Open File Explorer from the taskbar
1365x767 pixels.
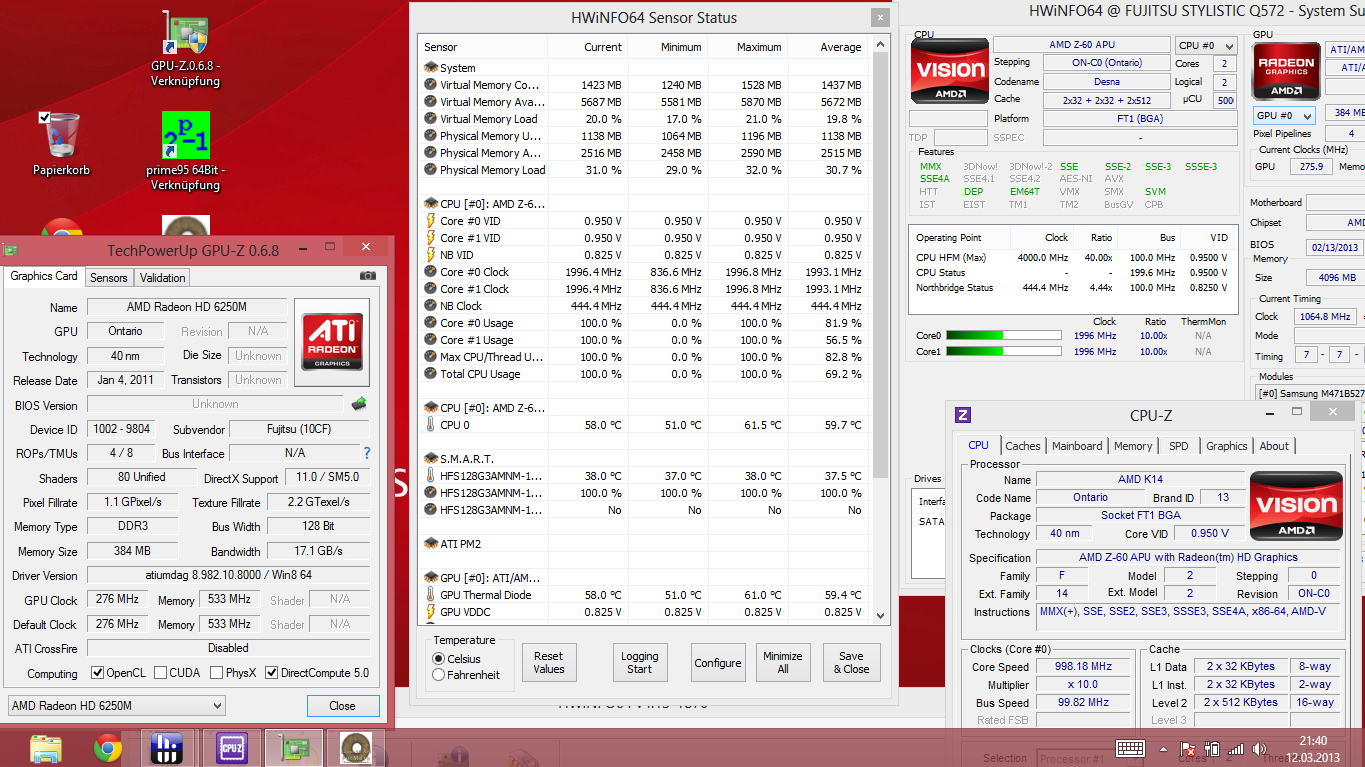pyautogui.click(x=46, y=747)
